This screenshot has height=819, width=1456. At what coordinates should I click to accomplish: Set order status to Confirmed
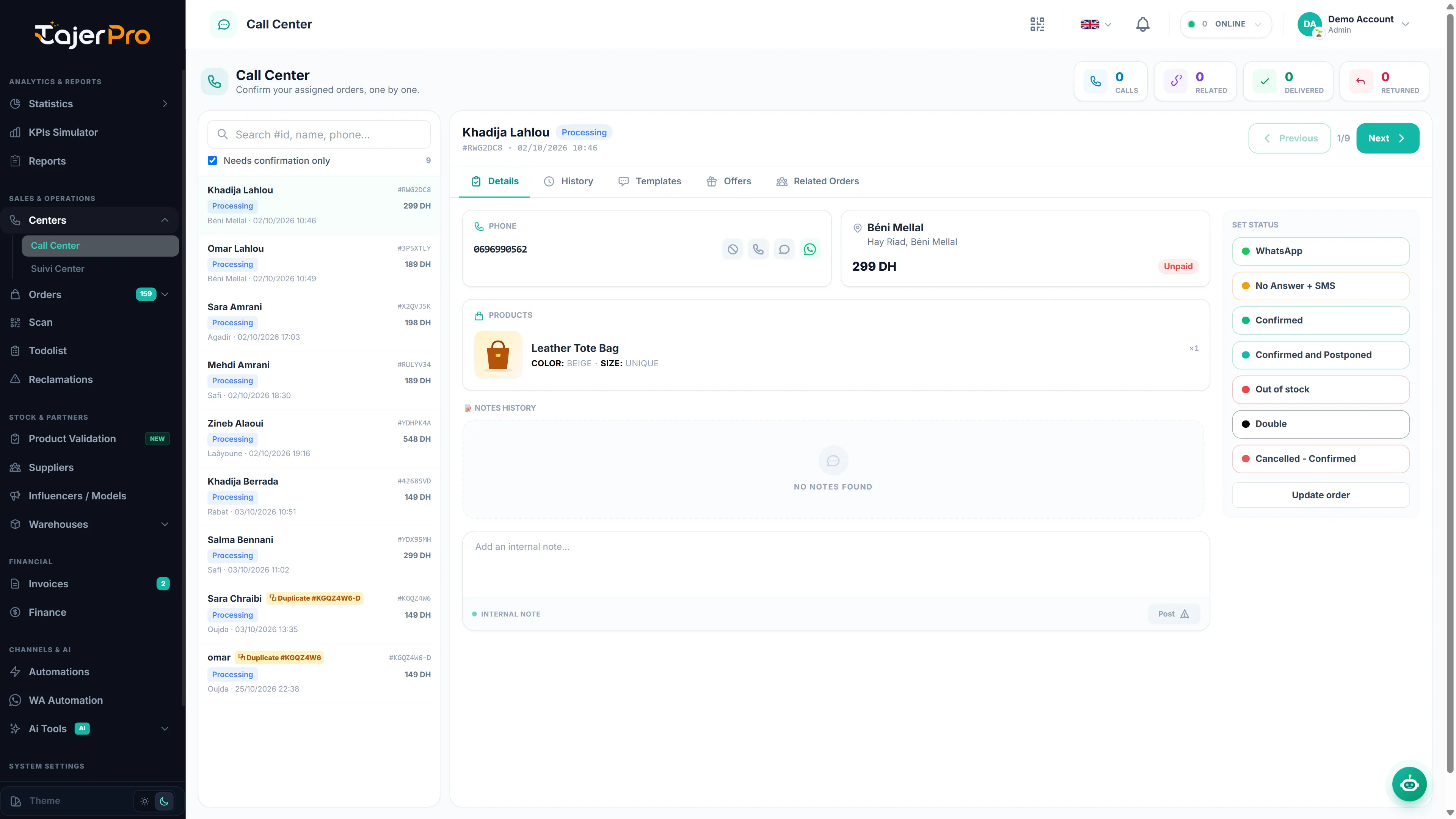[1320, 320]
